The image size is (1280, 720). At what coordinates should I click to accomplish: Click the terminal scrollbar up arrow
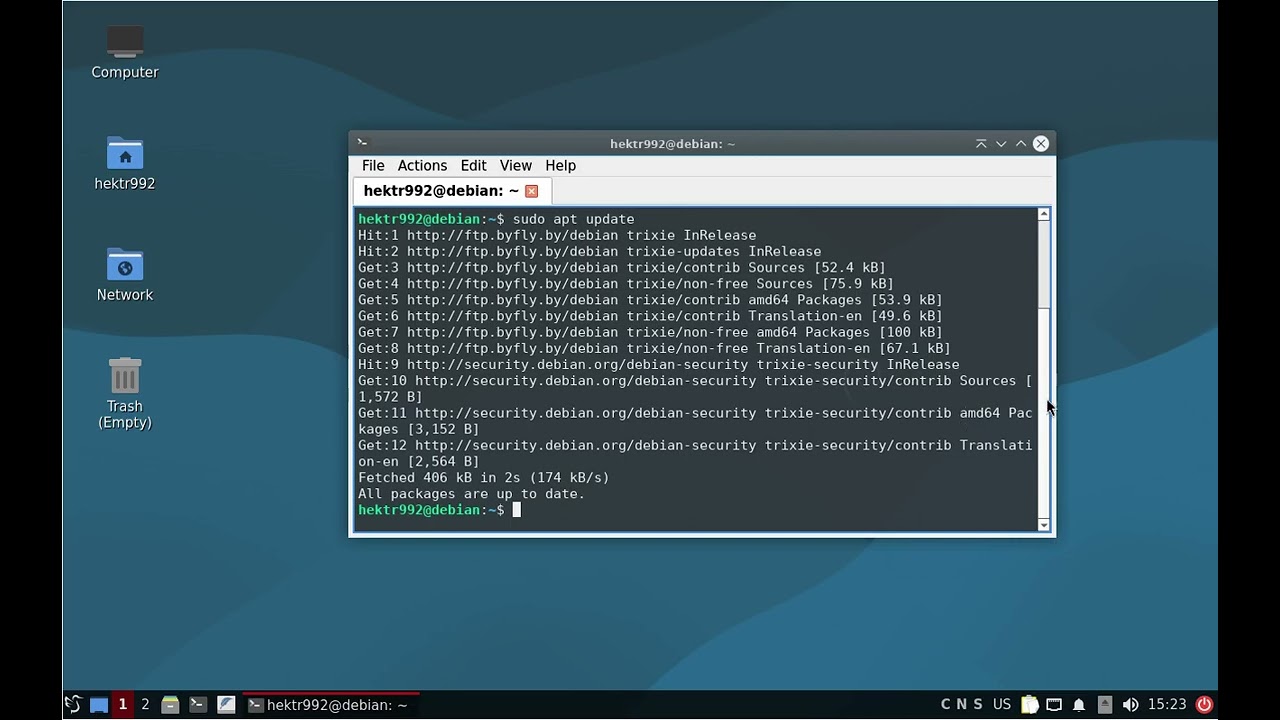click(1044, 214)
